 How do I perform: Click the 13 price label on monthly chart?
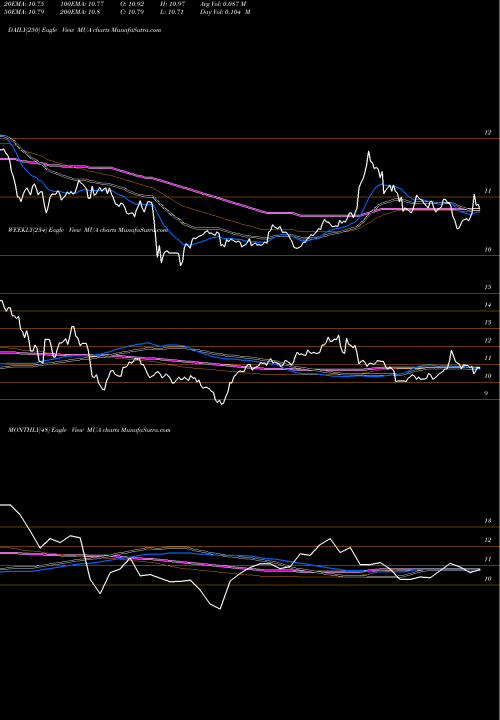488,521
